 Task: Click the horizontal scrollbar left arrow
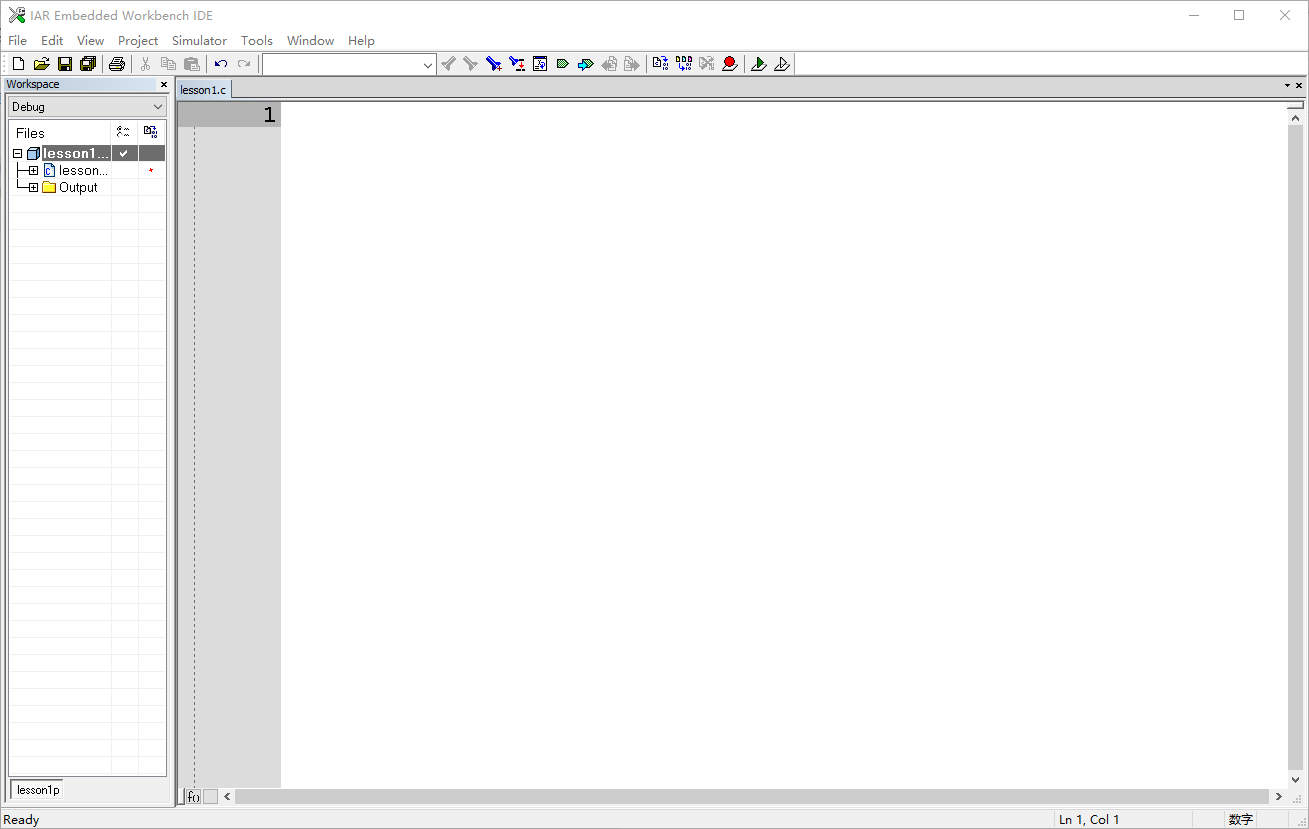pos(227,797)
